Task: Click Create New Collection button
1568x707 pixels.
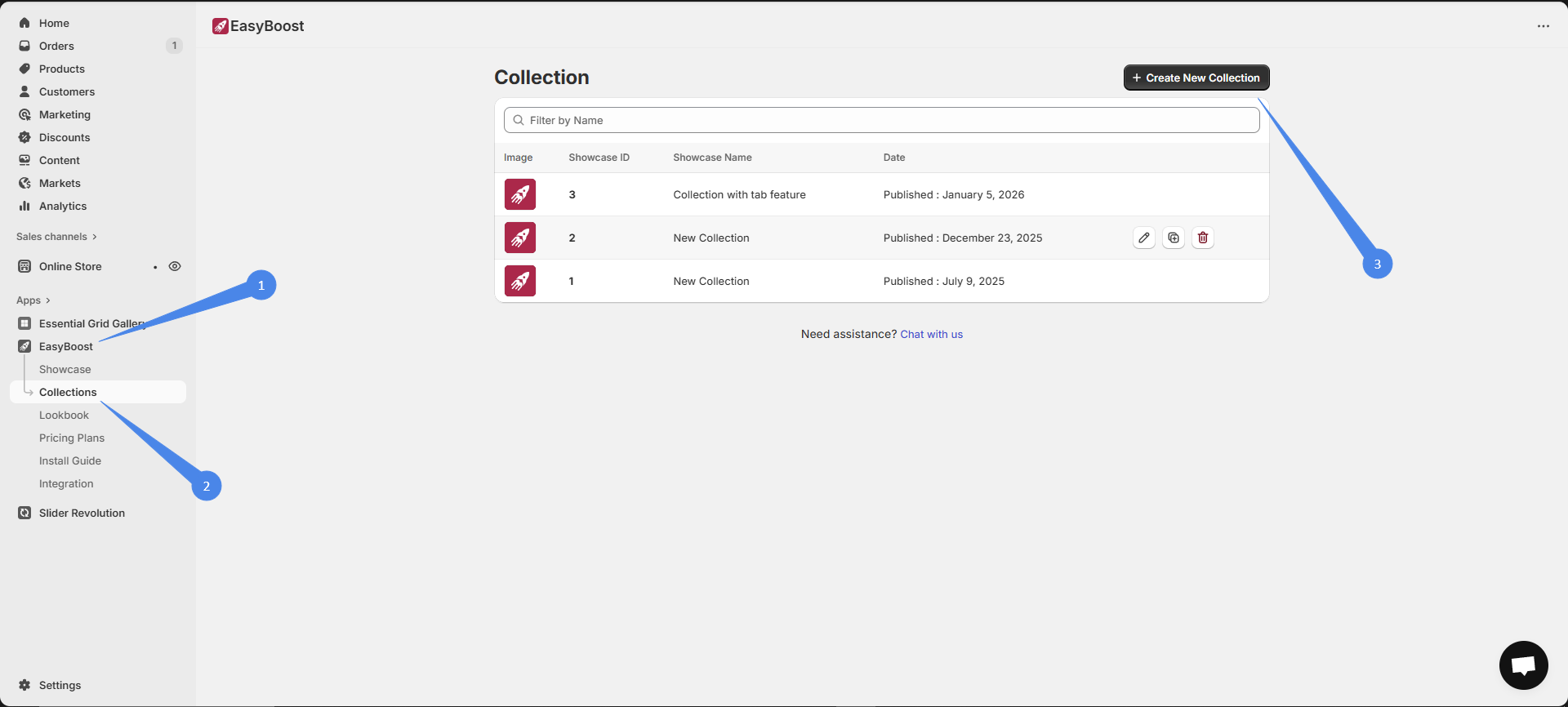Action: click(x=1196, y=78)
